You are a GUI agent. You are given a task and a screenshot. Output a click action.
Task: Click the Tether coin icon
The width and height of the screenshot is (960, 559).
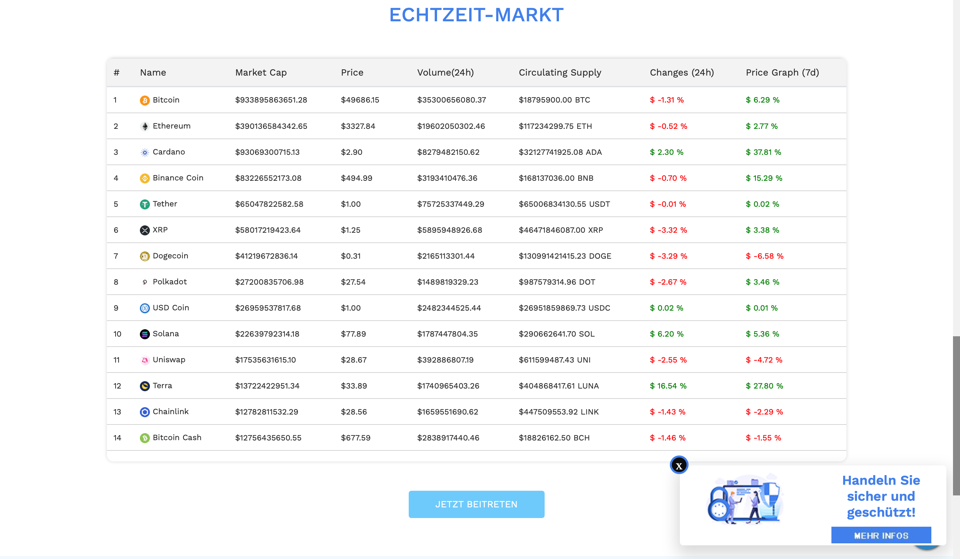coord(144,204)
